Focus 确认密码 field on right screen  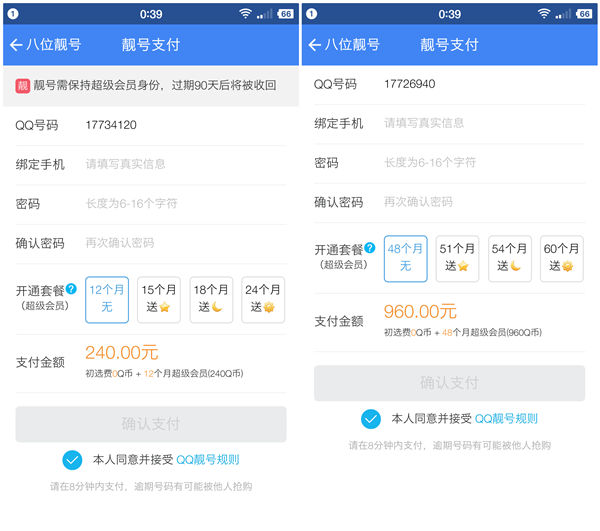coord(449,203)
